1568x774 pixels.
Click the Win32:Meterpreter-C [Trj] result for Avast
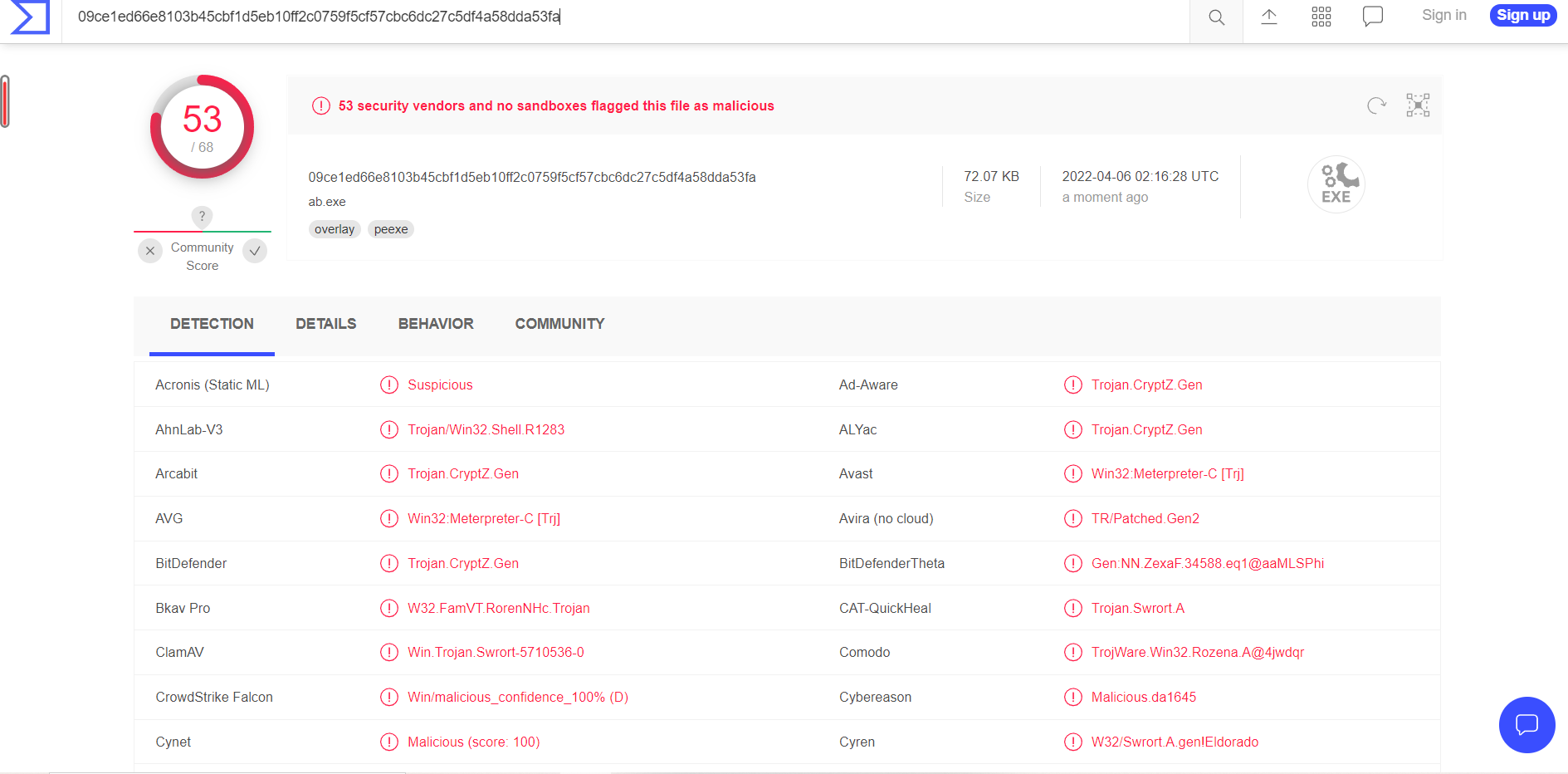[x=1168, y=474]
